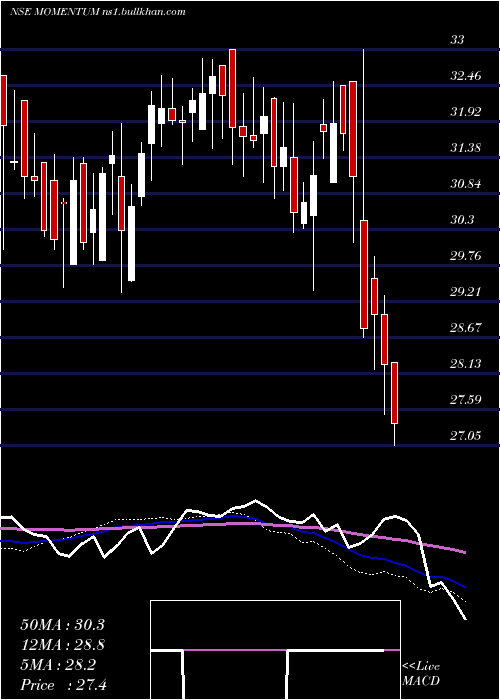Image resolution: width=500 pixels, height=700 pixels.
Task: Click the last red candlestick near 27.59
Action: (394, 393)
